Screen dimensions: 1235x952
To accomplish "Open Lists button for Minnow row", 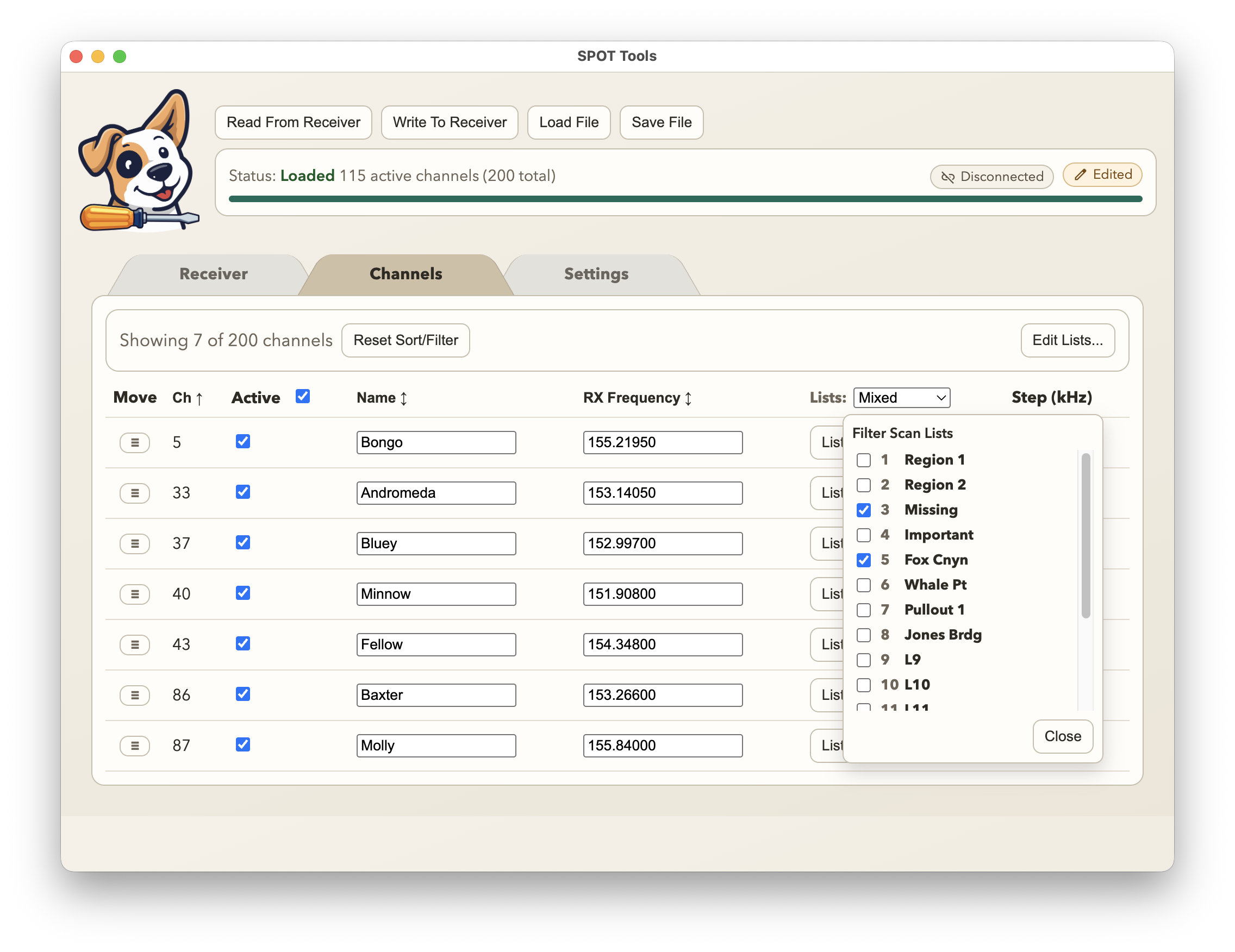I will [x=827, y=594].
